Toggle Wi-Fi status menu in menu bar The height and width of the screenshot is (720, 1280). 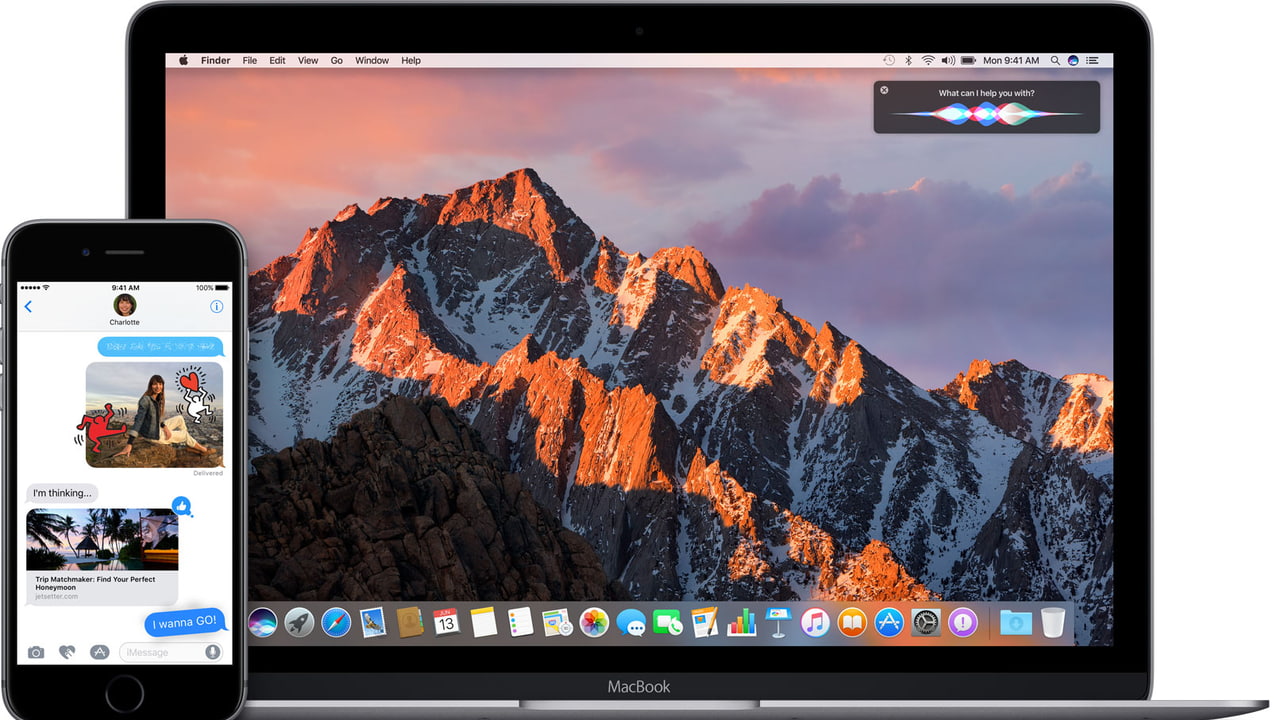(928, 61)
